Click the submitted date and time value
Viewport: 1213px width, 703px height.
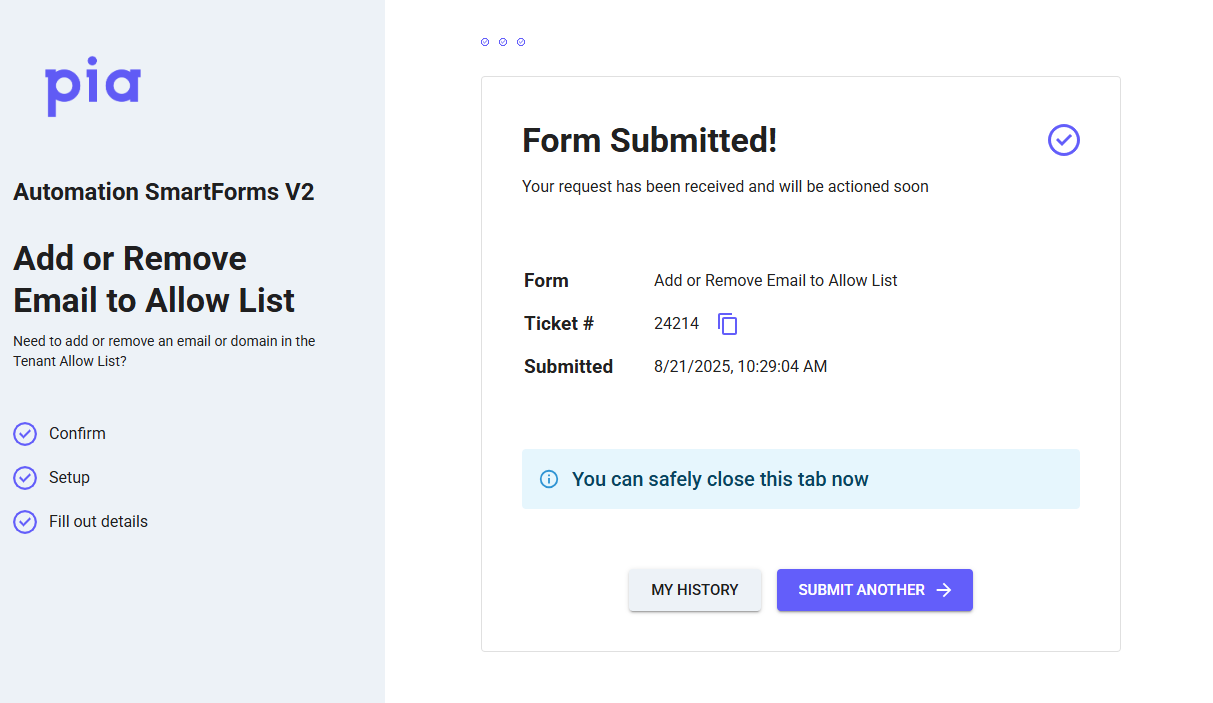[x=740, y=367]
